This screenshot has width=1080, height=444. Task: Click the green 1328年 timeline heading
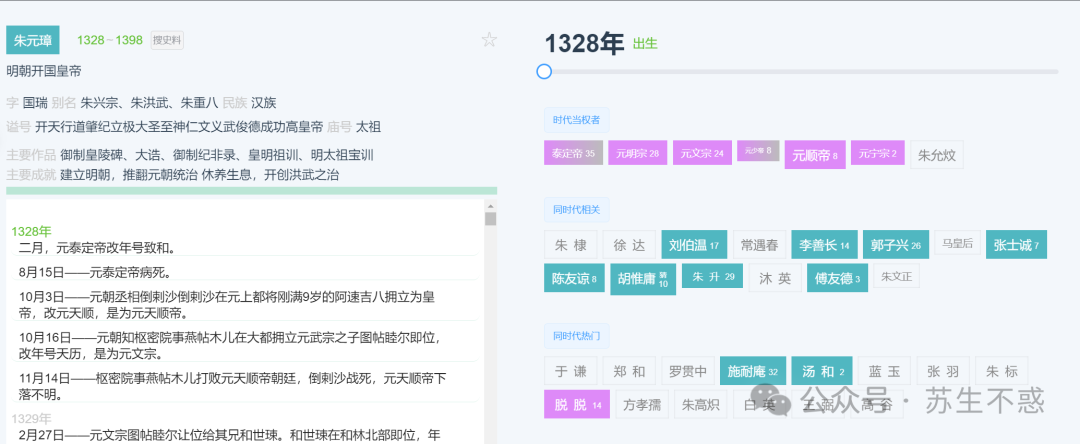31,231
